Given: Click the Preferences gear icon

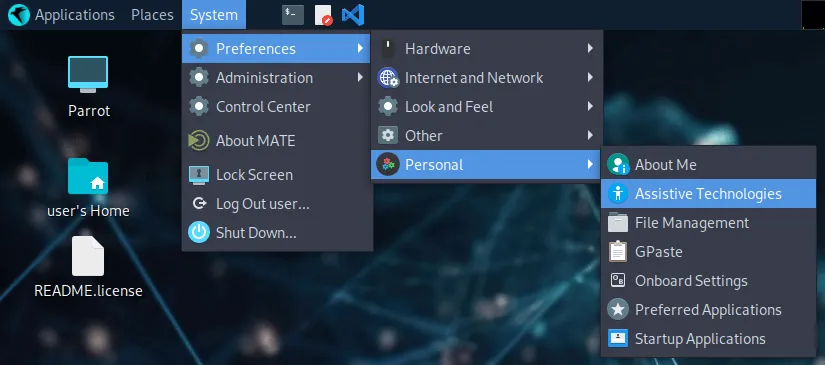Looking at the screenshot, I should tap(198, 48).
